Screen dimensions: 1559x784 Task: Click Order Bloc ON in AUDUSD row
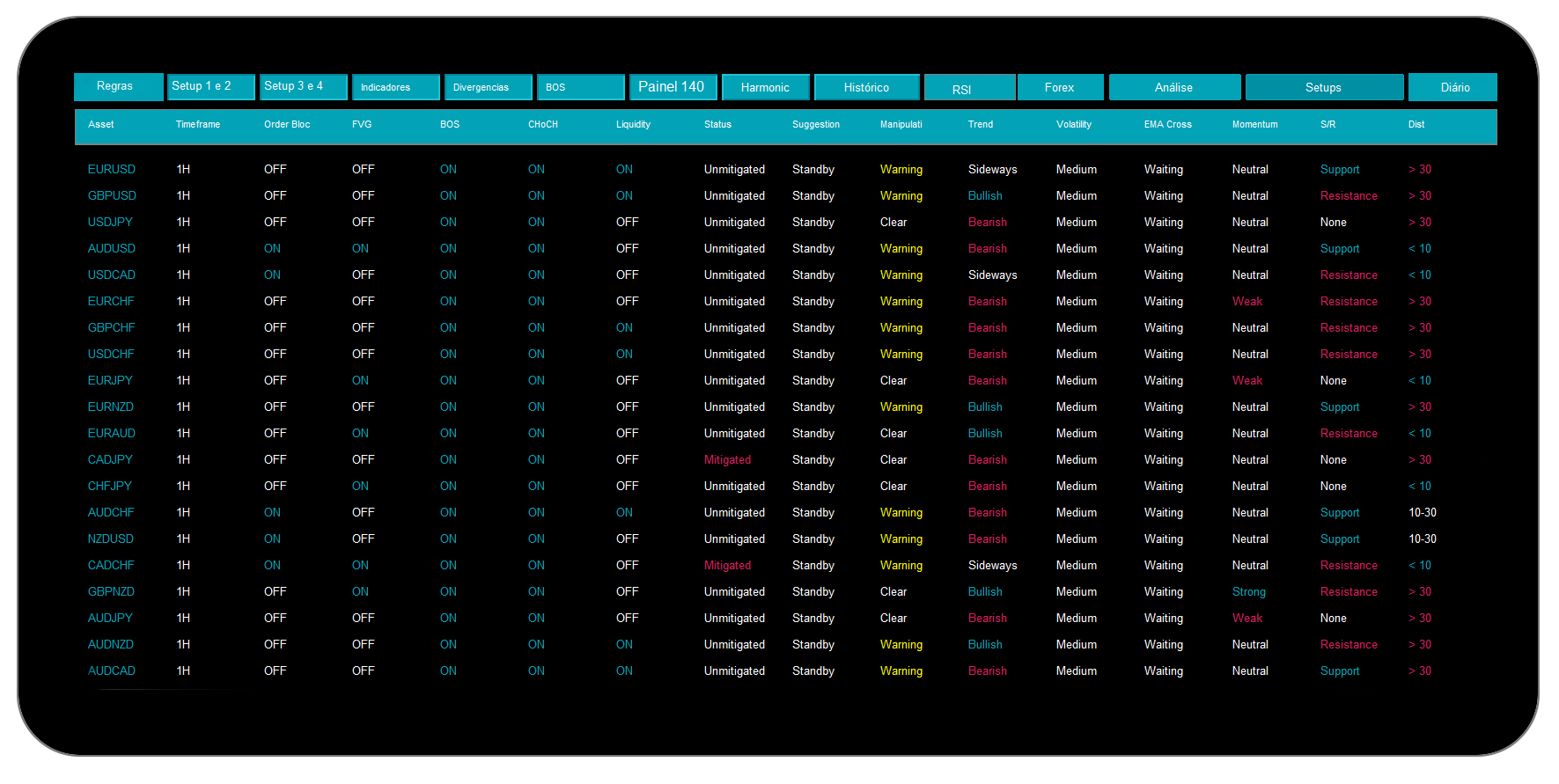tap(272, 249)
